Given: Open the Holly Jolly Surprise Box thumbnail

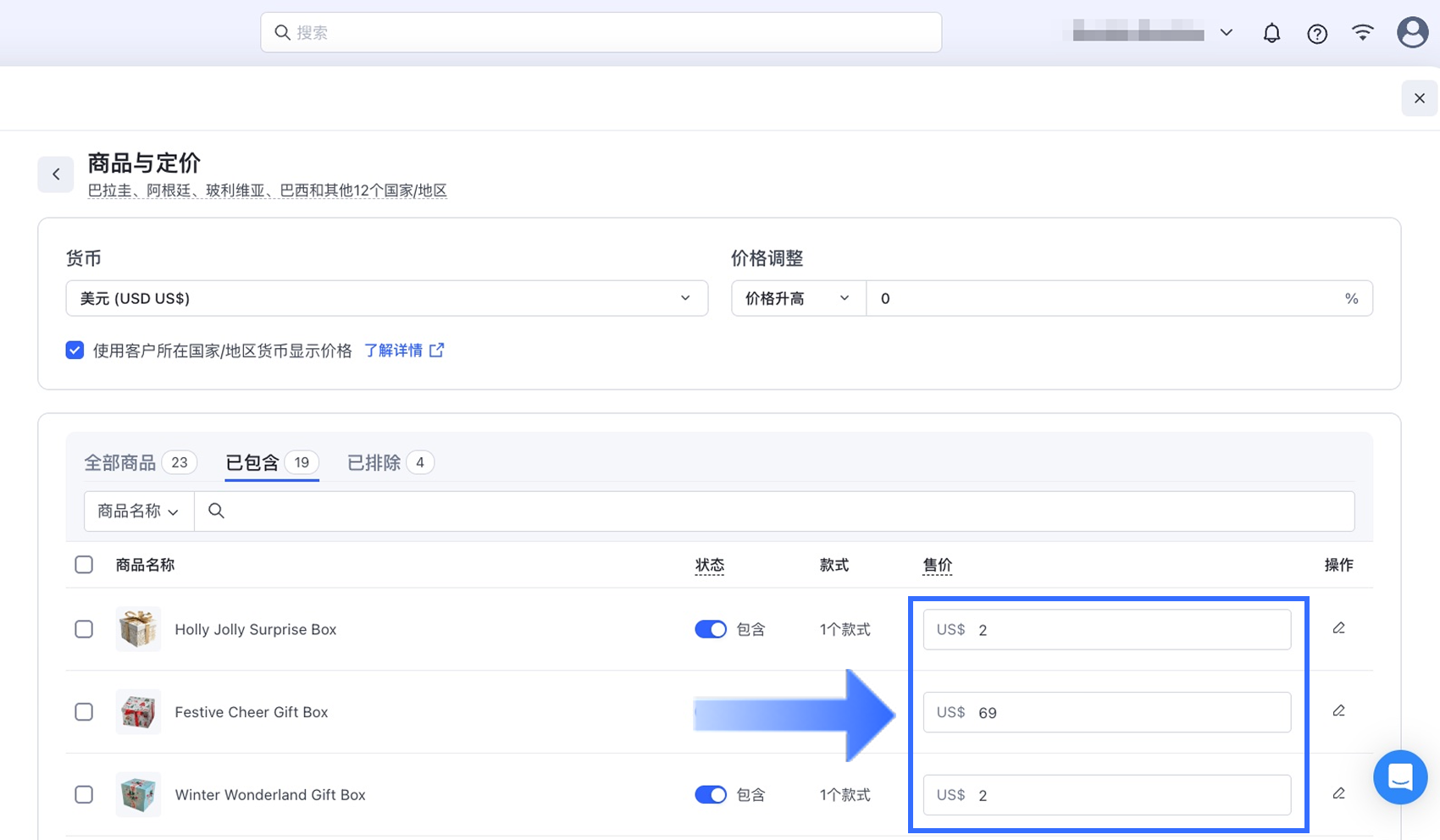Looking at the screenshot, I should click(x=138, y=629).
